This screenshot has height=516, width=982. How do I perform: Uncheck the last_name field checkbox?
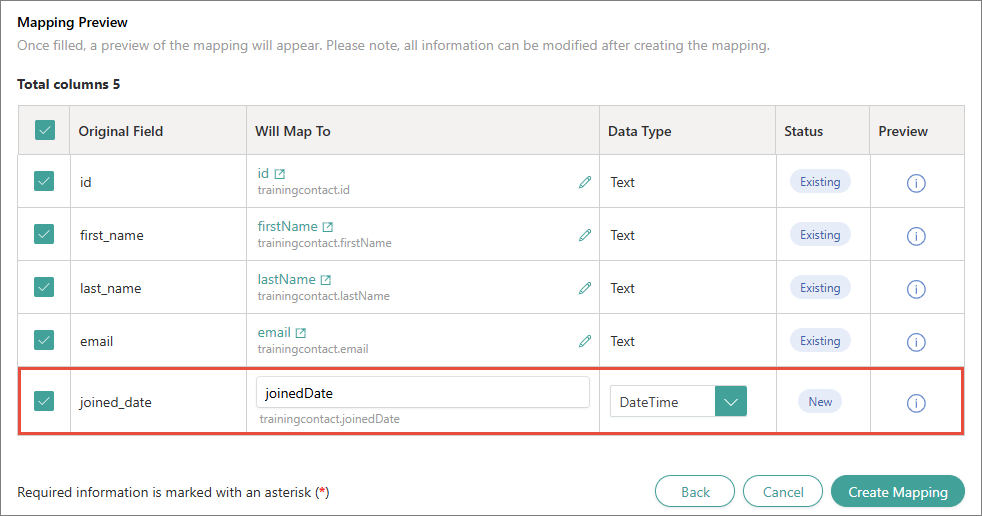(x=44, y=287)
